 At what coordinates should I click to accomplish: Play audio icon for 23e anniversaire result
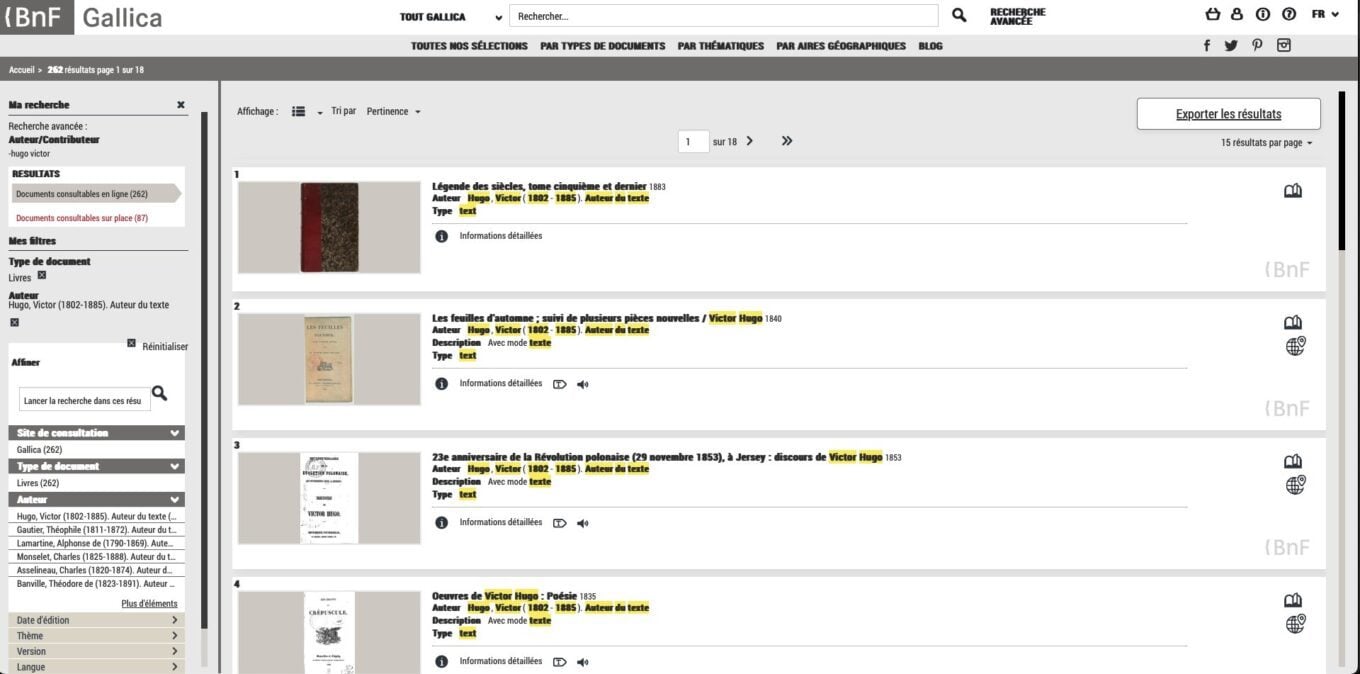(x=583, y=523)
